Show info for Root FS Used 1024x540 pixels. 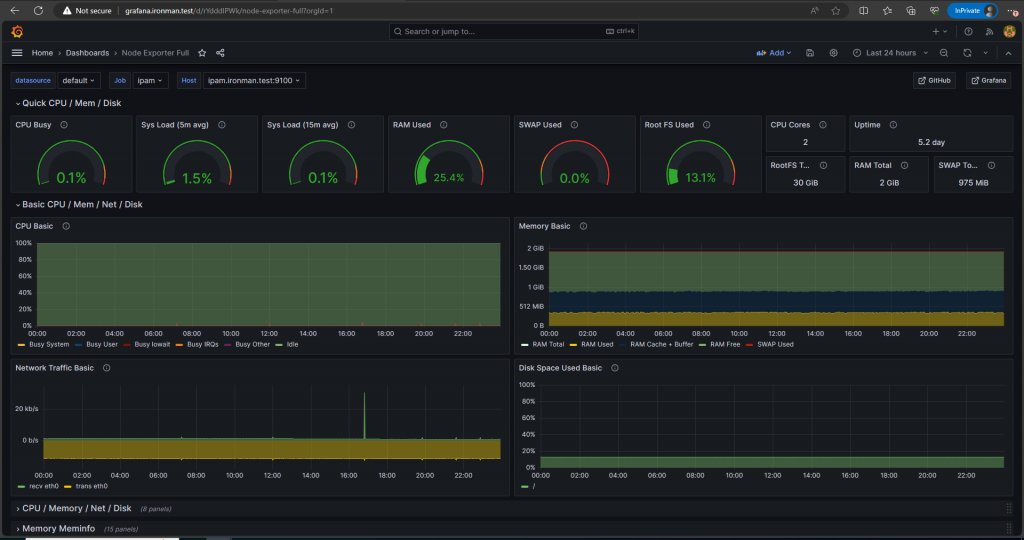point(707,125)
